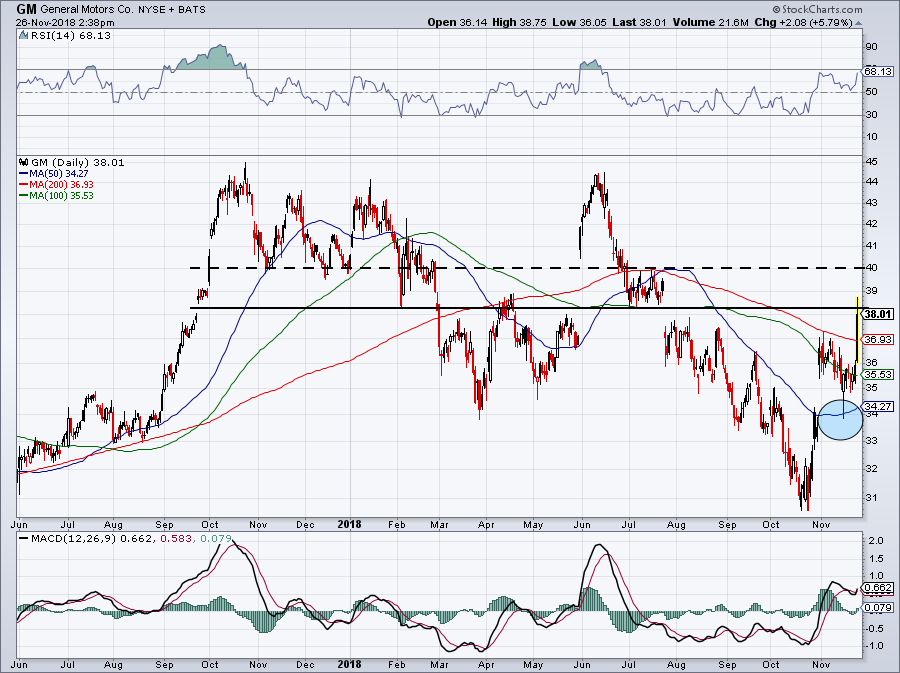The width and height of the screenshot is (900, 673).
Task: Click the -1.0 label on the MACD axis
Action: point(874,645)
